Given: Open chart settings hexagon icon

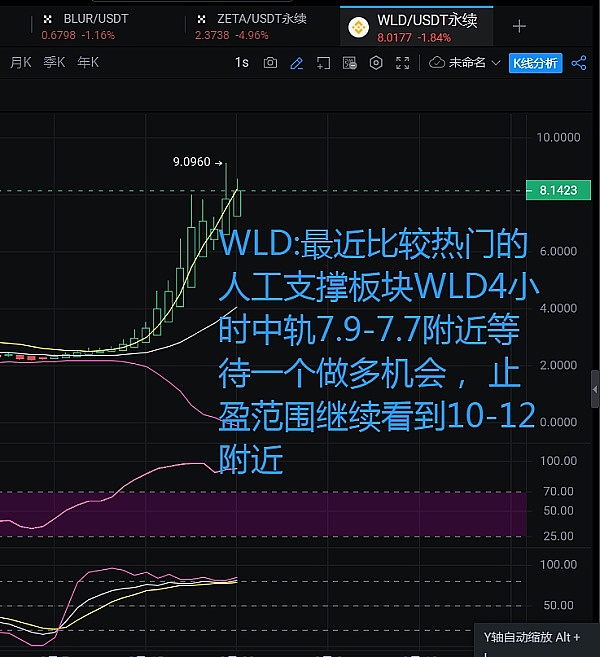Looking at the screenshot, I should point(376,63).
